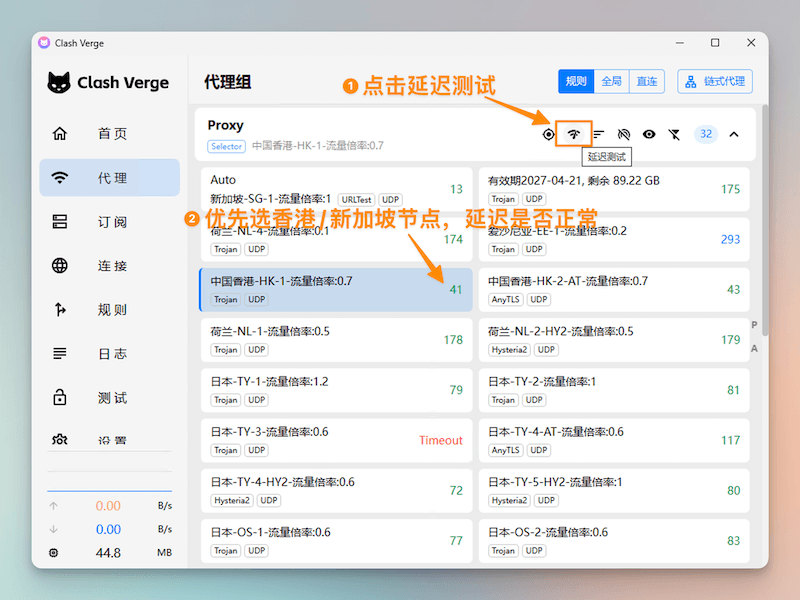Open the 首页 home page in sidebar

[x=109, y=134]
